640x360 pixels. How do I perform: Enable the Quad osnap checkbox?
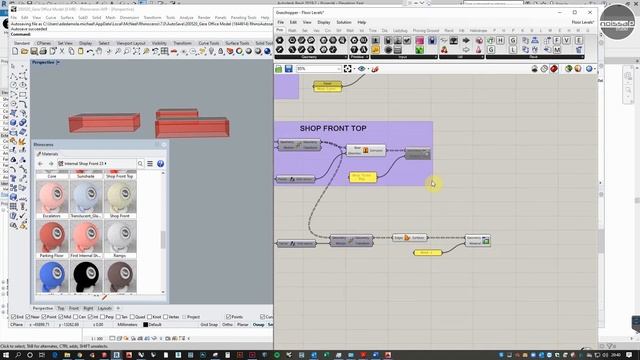tap(132, 317)
